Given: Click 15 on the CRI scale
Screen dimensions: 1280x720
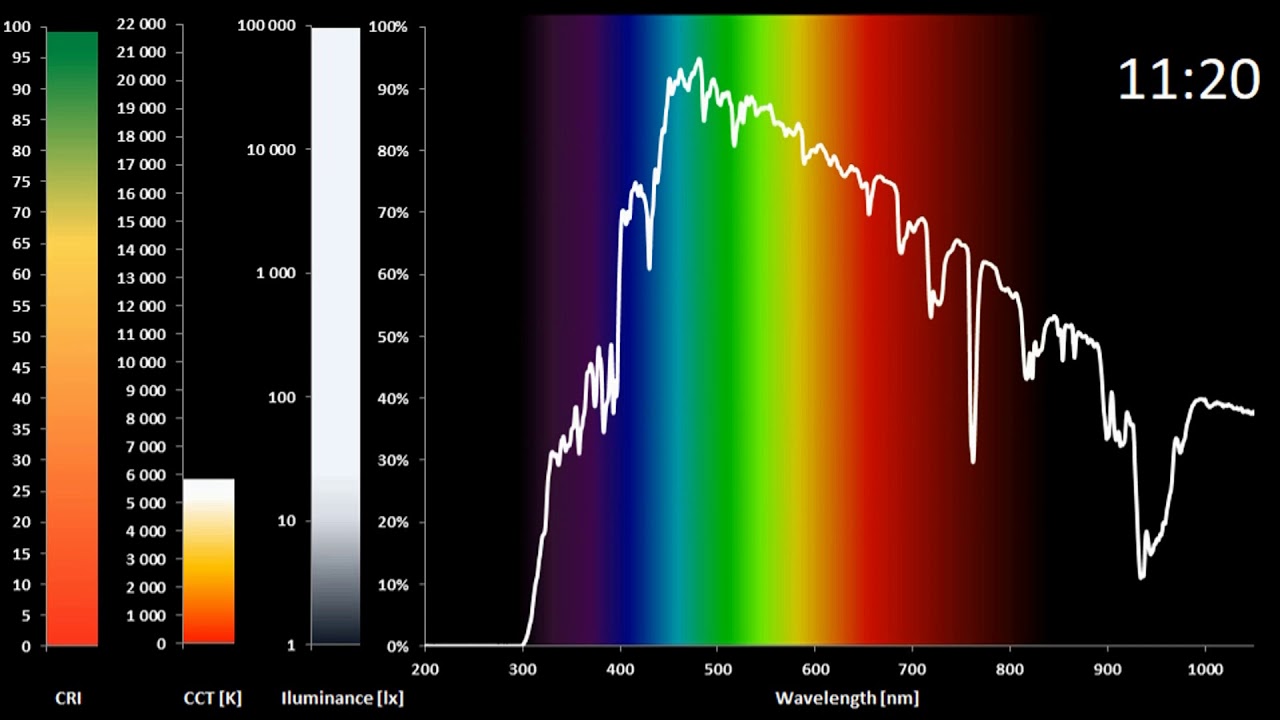Looking at the screenshot, I should (x=21, y=553).
